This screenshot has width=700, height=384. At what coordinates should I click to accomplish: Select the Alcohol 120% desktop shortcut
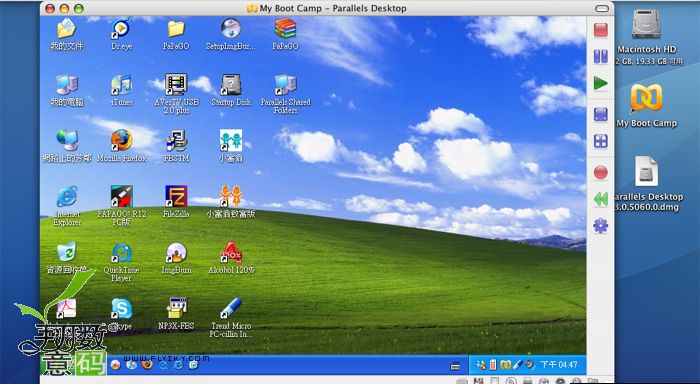pyautogui.click(x=231, y=258)
